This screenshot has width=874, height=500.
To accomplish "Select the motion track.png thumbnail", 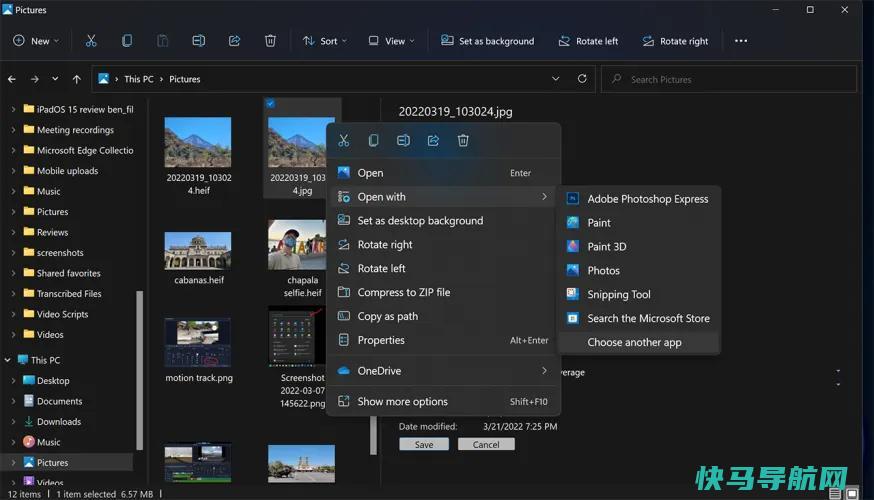I will point(198,342).
